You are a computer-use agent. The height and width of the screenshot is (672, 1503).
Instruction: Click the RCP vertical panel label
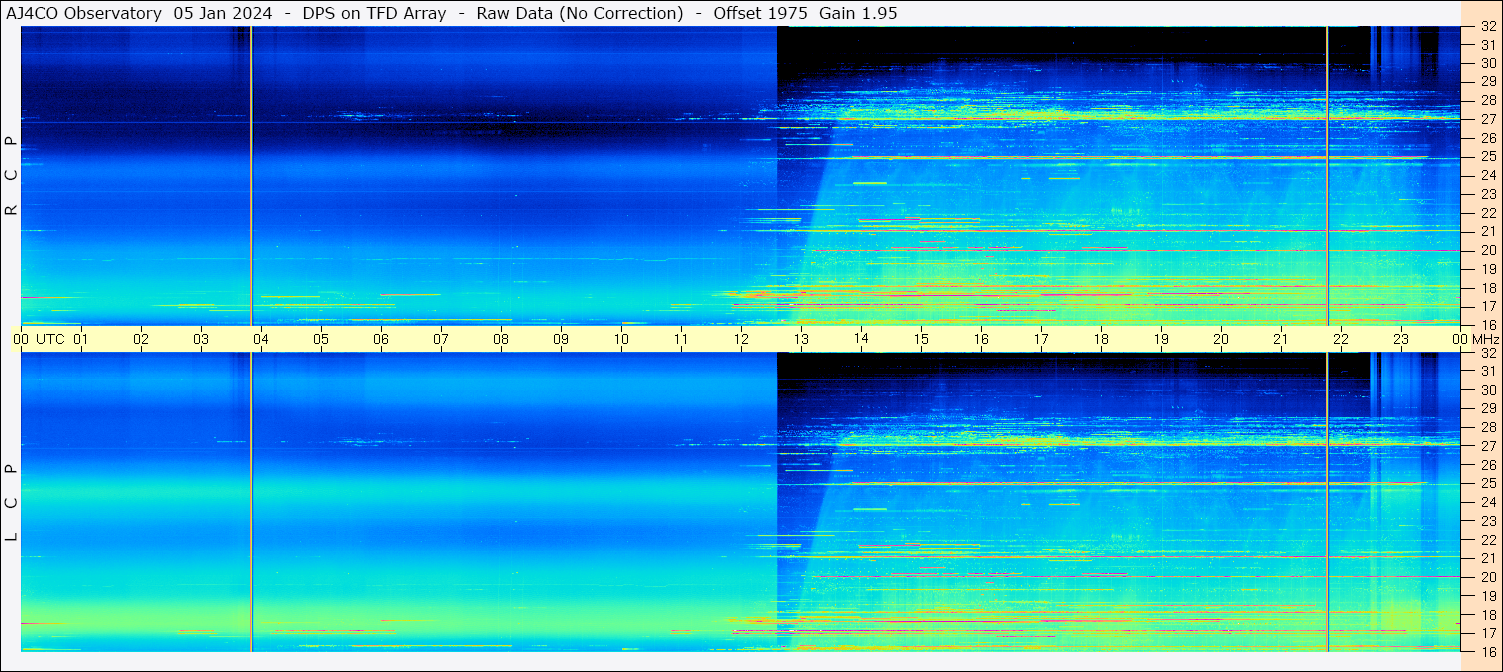tap(11, 176)
